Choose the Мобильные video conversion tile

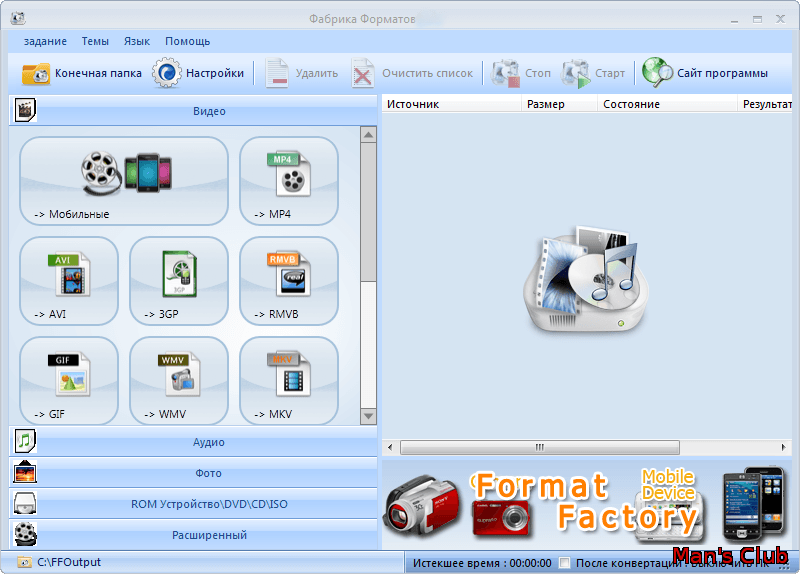point(124,181)
